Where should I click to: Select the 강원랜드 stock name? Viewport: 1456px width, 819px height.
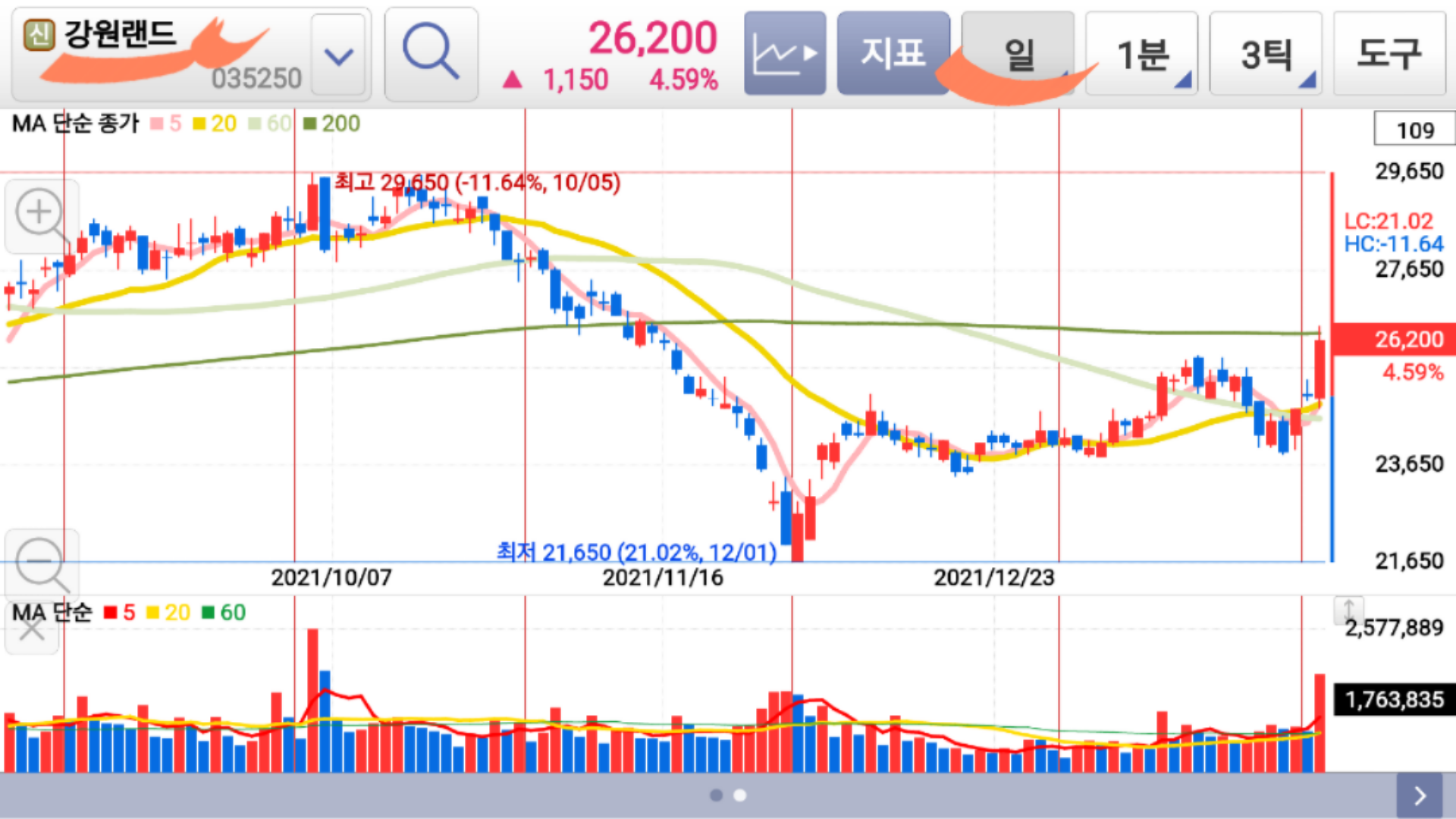coord(120,33)
